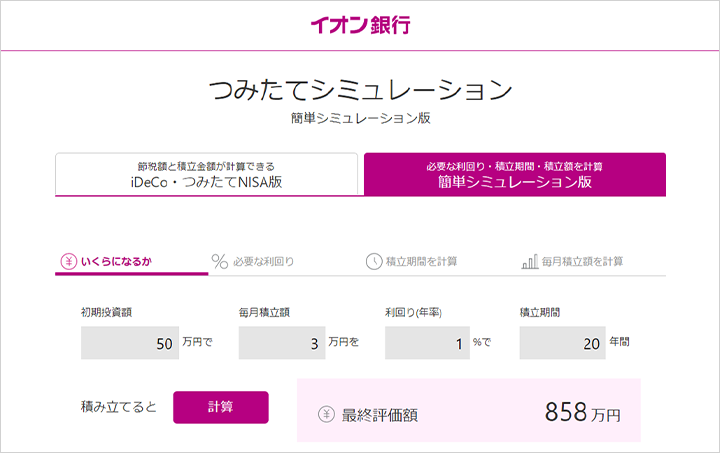The width and height of the screenshot is (720, 453).
Task: Click the イオン銀行 logo
Action: [360, 25]
